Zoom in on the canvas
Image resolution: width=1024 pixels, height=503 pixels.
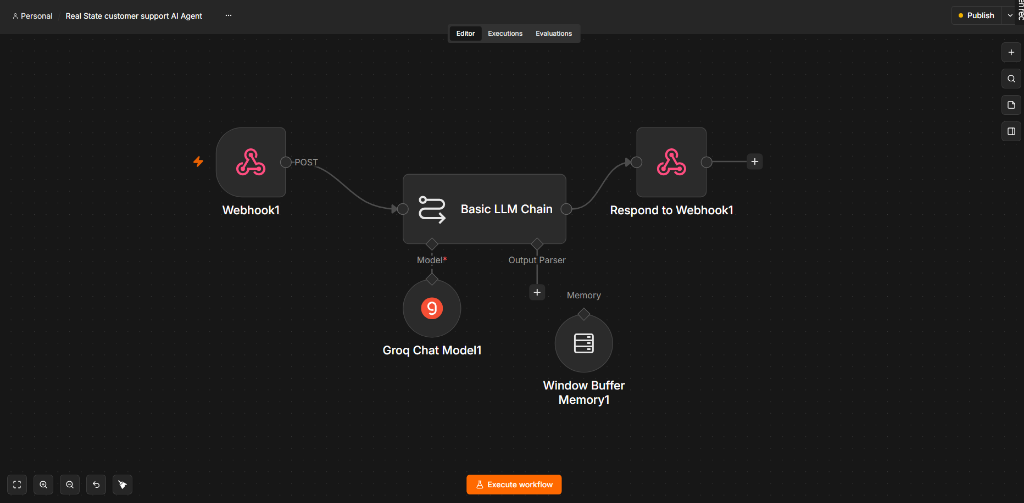43,485
